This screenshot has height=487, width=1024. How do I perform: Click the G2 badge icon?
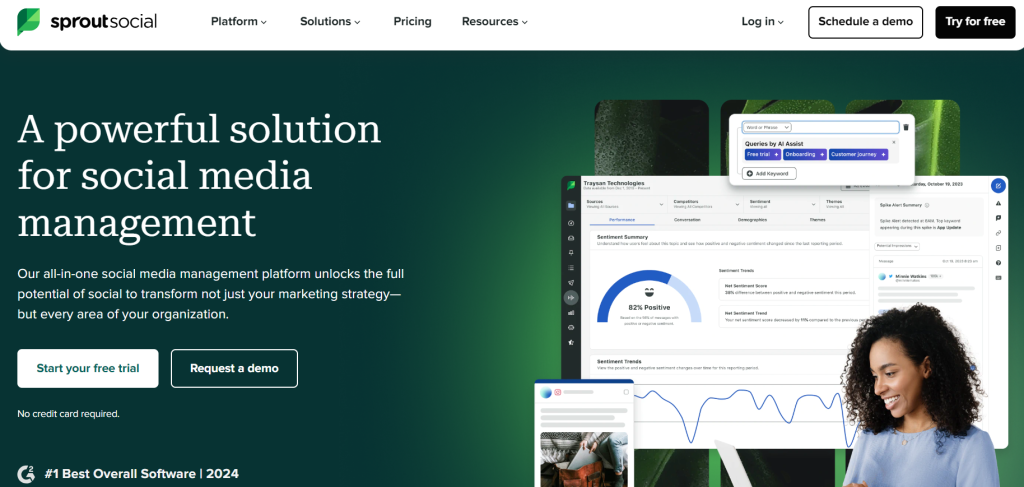coord(26,473)
